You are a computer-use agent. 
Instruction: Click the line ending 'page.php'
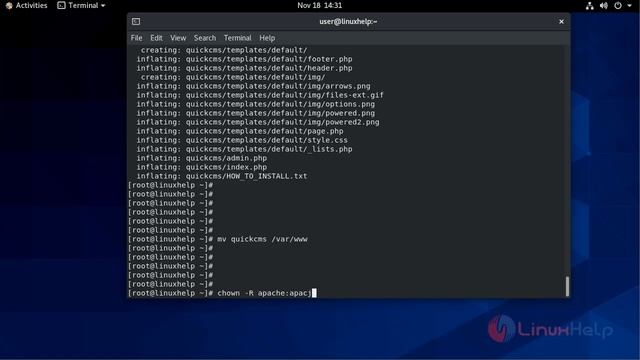[x=240, y=131]
